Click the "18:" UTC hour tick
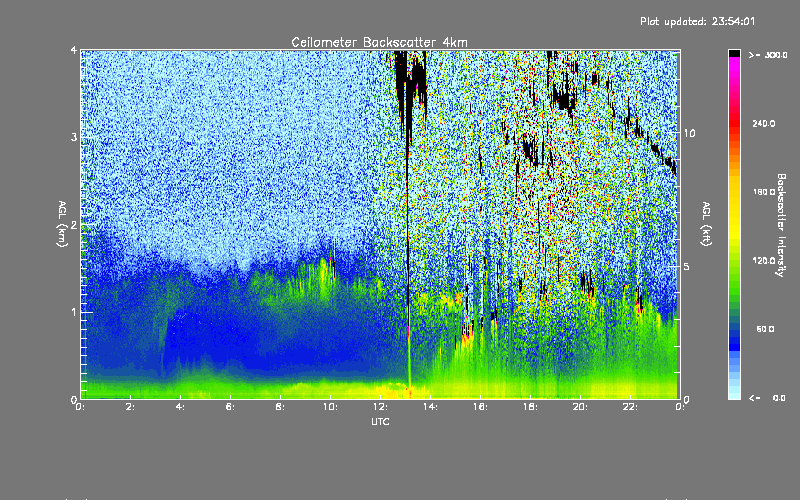Viewport: 800px width, 500px height. [x=530, y=407]
